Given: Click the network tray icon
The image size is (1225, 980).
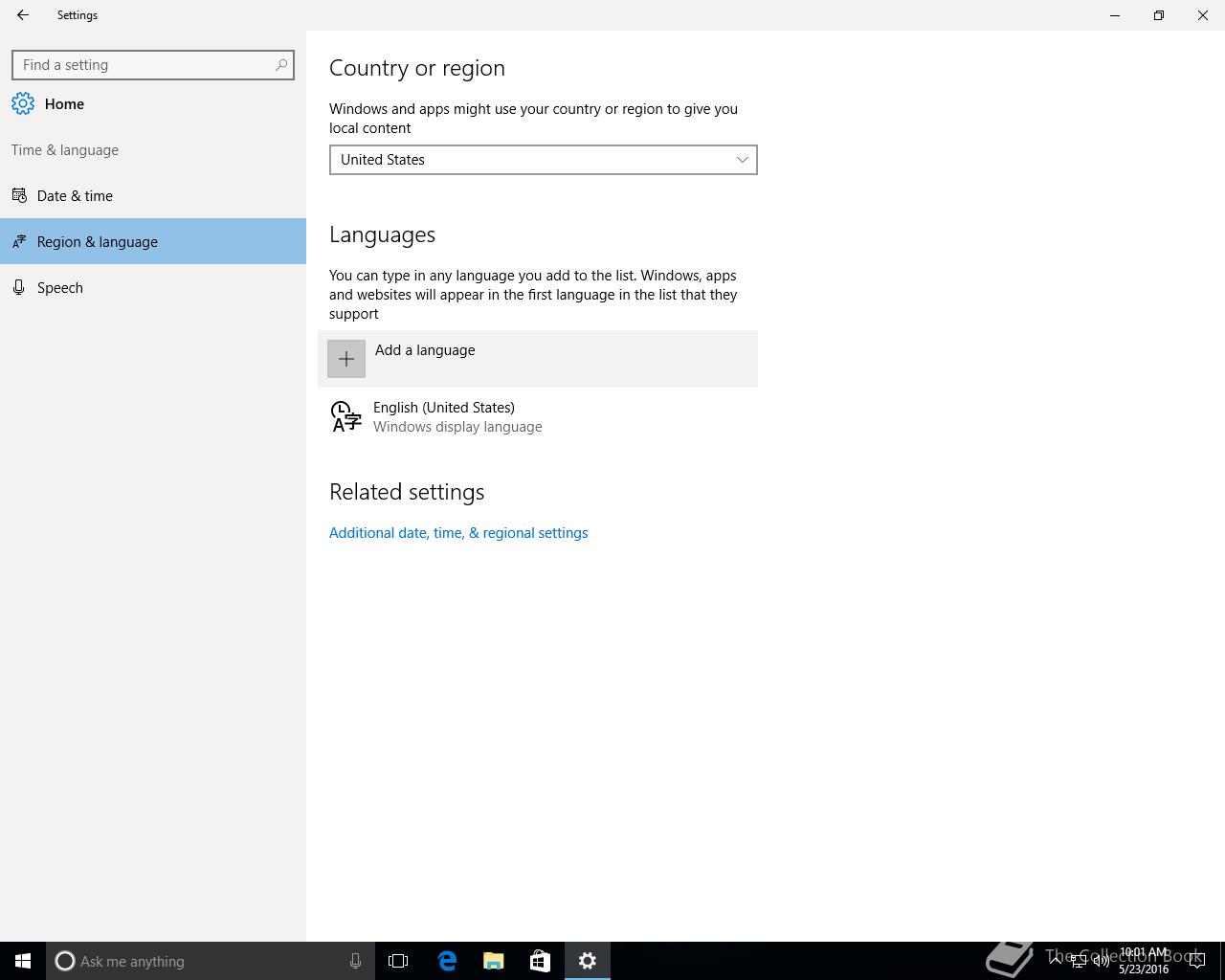Looking at the screenshot, I should tap(1078, 961).
